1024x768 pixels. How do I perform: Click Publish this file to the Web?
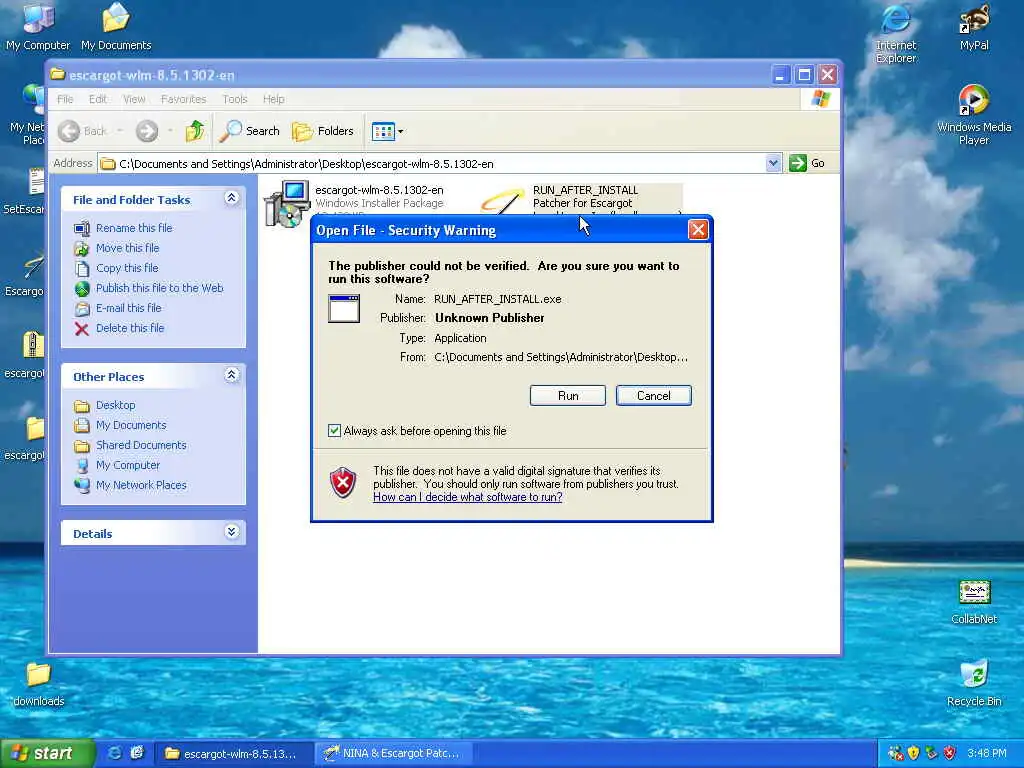[159, 288]
